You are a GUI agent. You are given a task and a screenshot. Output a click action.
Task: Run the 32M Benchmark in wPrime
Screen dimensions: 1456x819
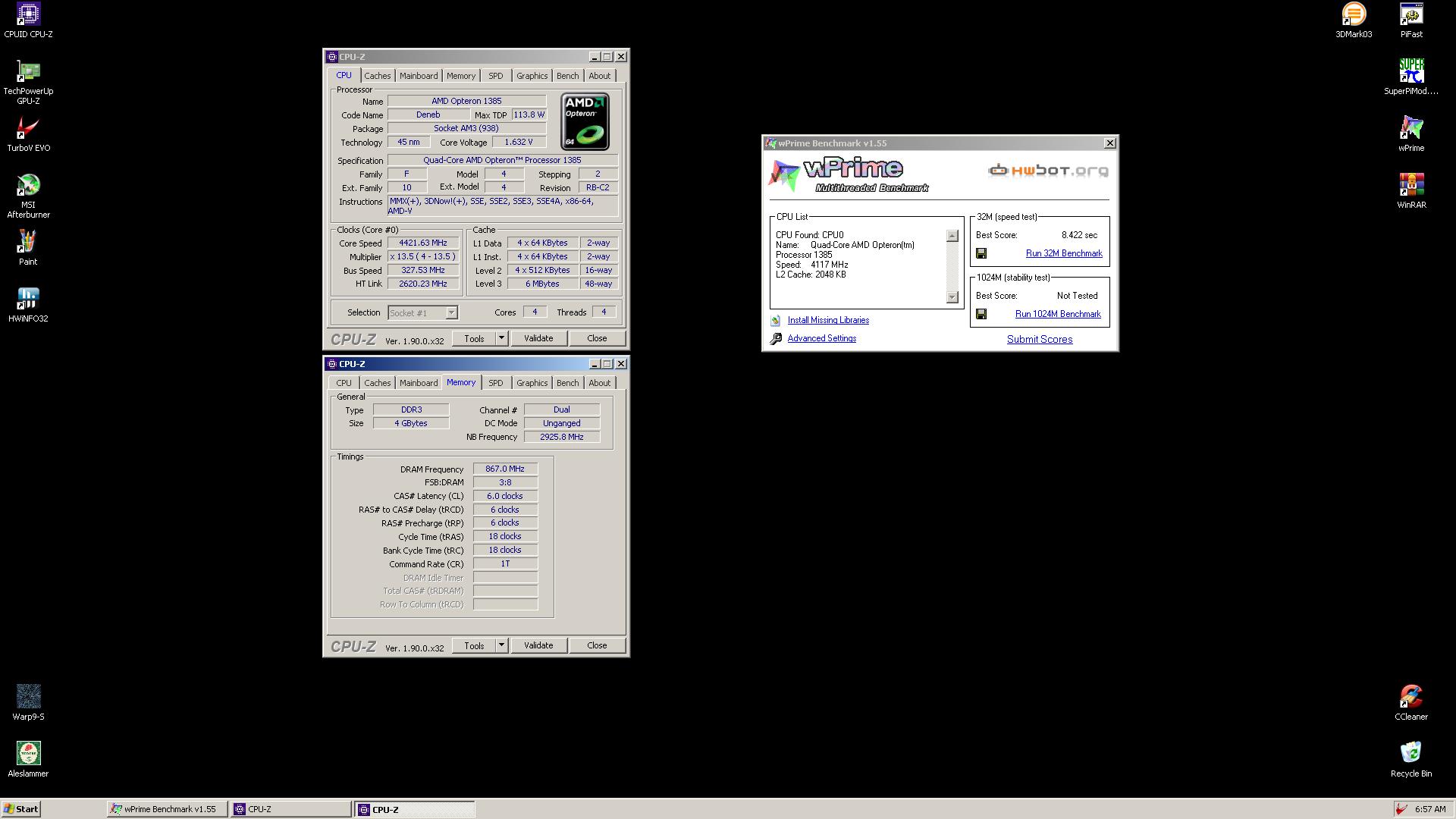(x=1064, y=253)
